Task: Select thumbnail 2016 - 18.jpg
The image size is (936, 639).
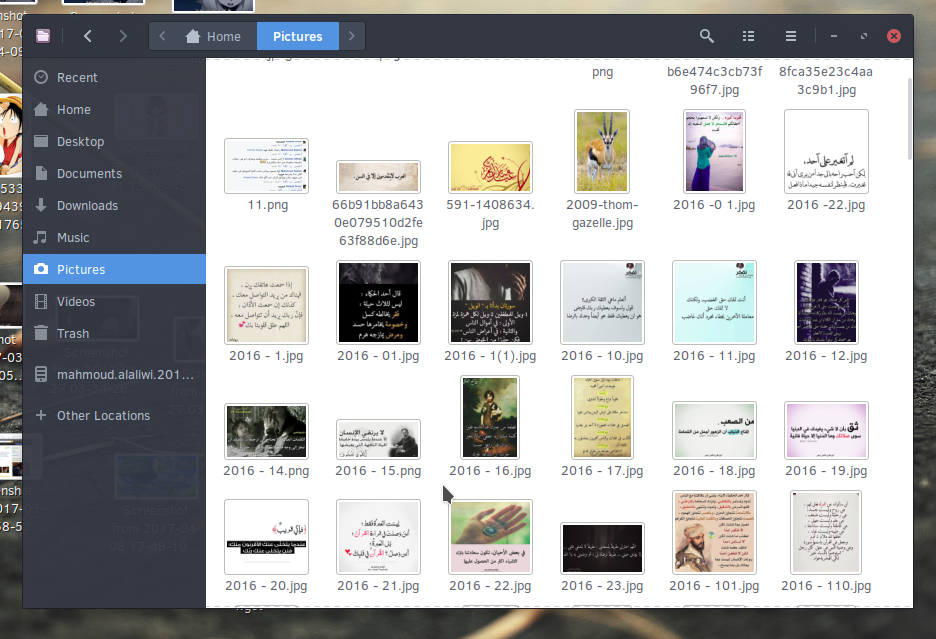Action: coord(714,431)
